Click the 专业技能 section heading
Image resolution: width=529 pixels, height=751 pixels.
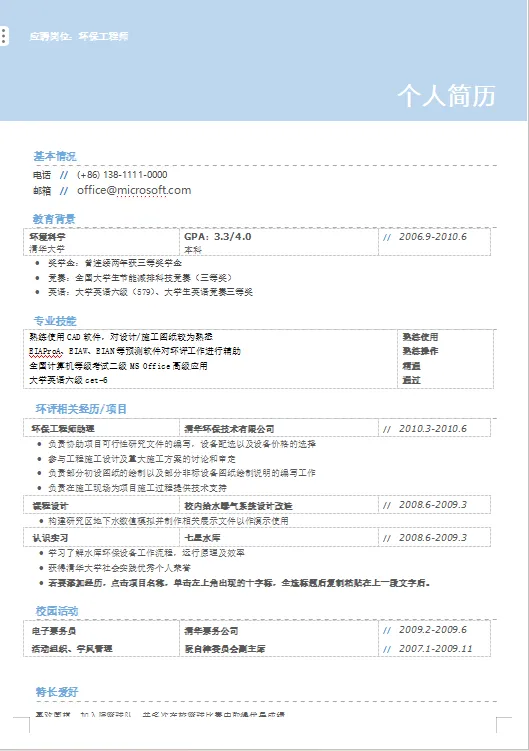click(55, 321)
